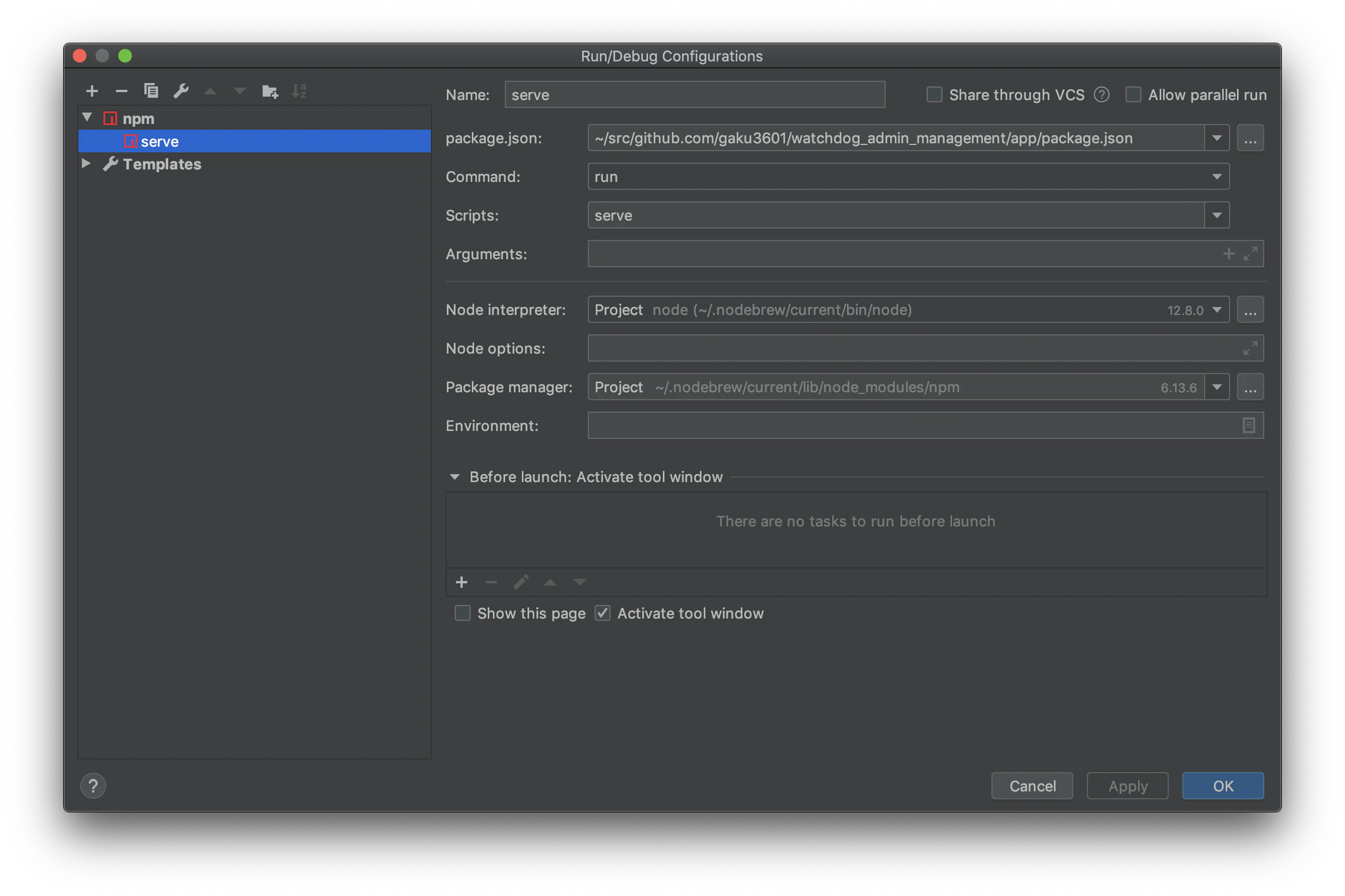Screen dimensions: 1345x896
Task: Uncheck the Activate tool window checkbox
Action: click(x=603, y=613)
